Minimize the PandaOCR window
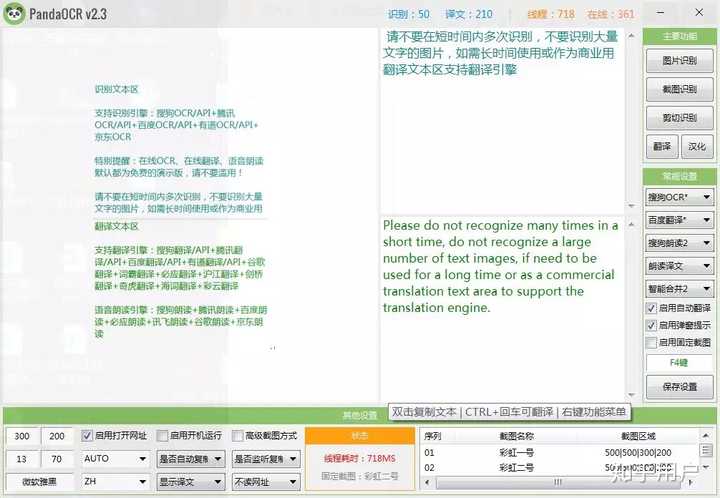 tap(660, 13)
